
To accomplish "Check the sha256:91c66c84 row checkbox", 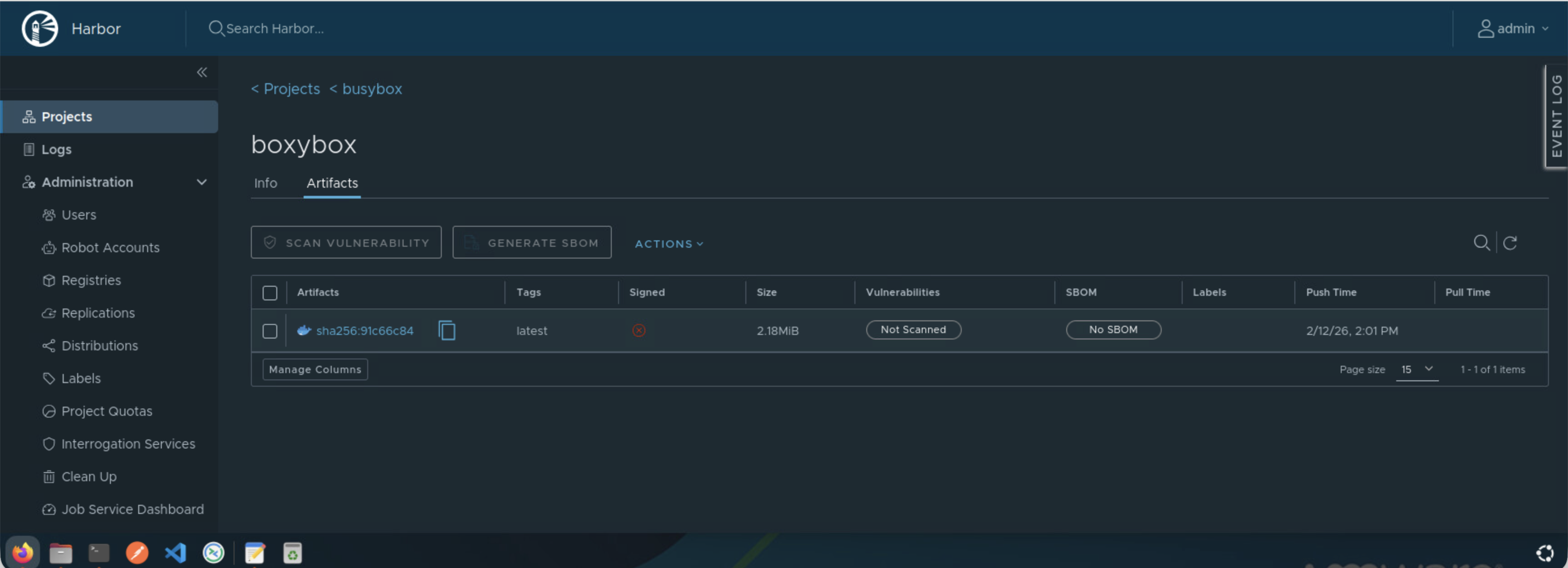I will (x=270, y=330).
